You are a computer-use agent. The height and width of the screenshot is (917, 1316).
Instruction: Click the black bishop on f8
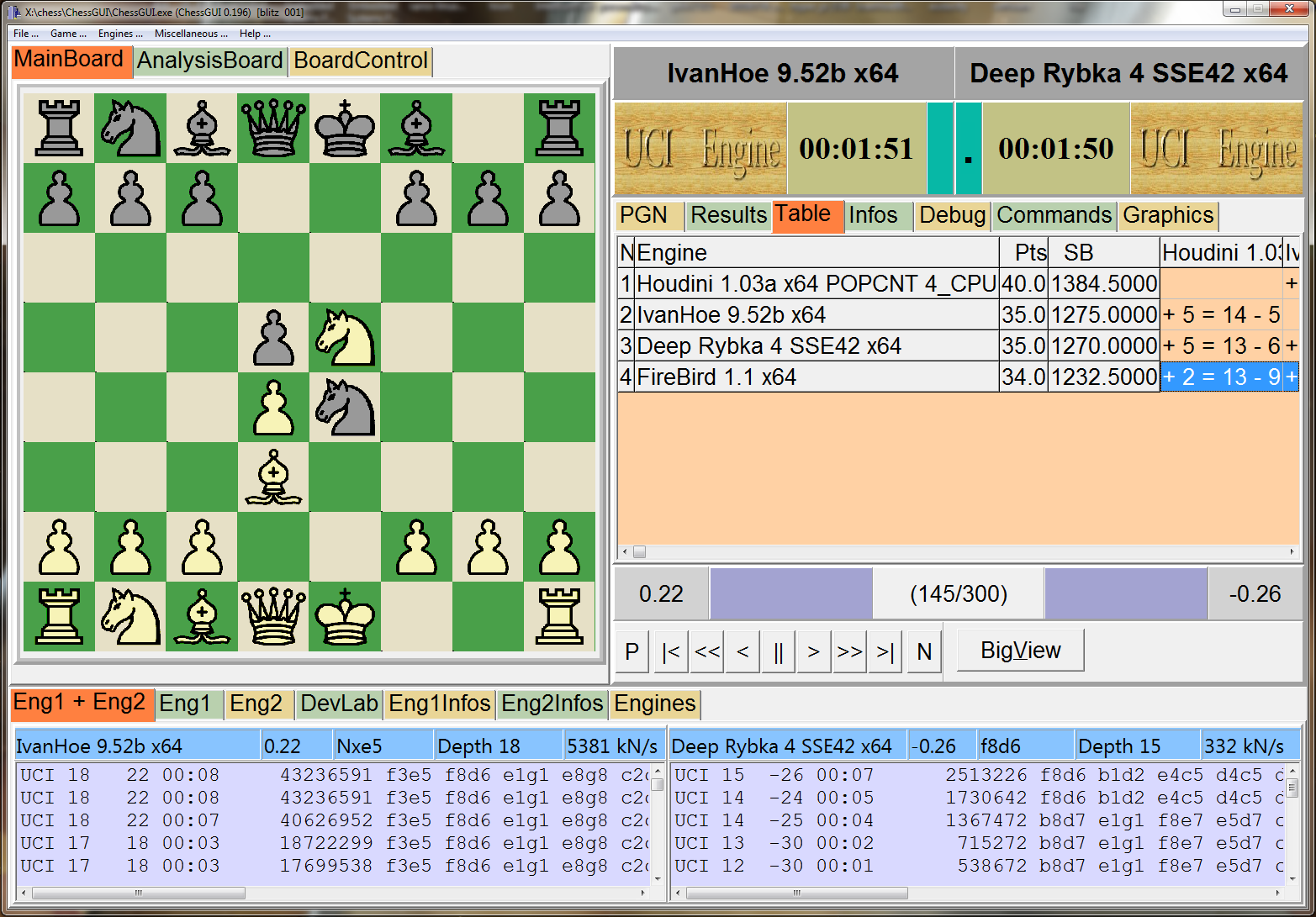[x=416, y=128]
